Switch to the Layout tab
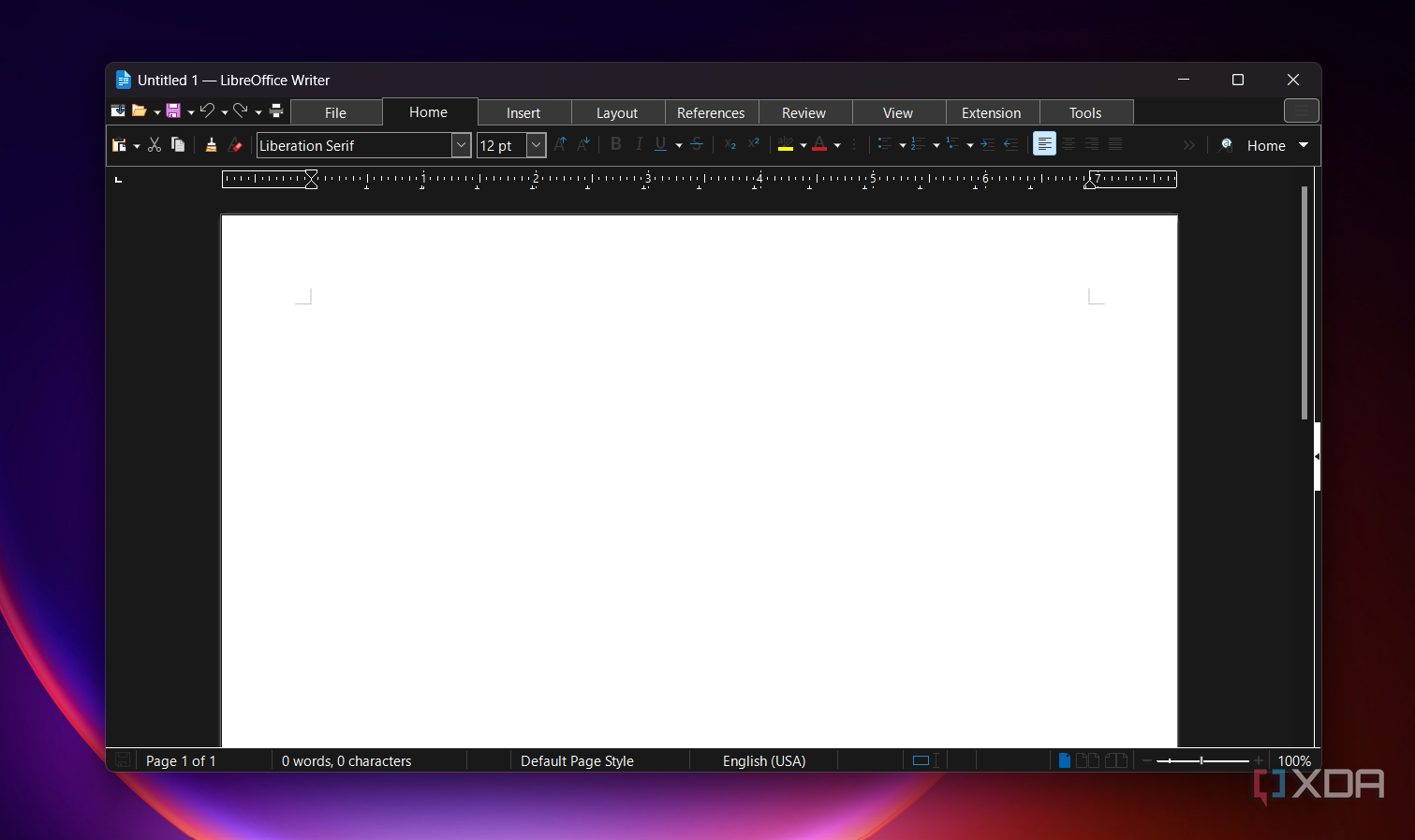The height and width of the screenshot is (840, 1415). coord(617,112)
